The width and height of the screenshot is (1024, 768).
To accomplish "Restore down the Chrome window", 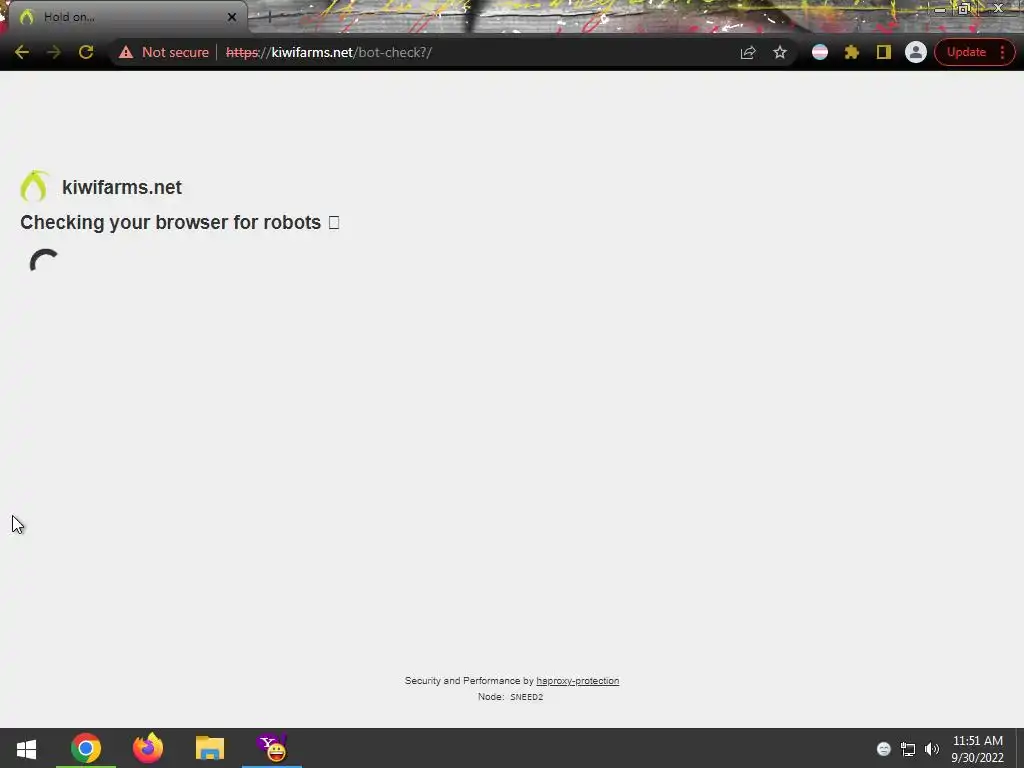I will coord(964,8).
